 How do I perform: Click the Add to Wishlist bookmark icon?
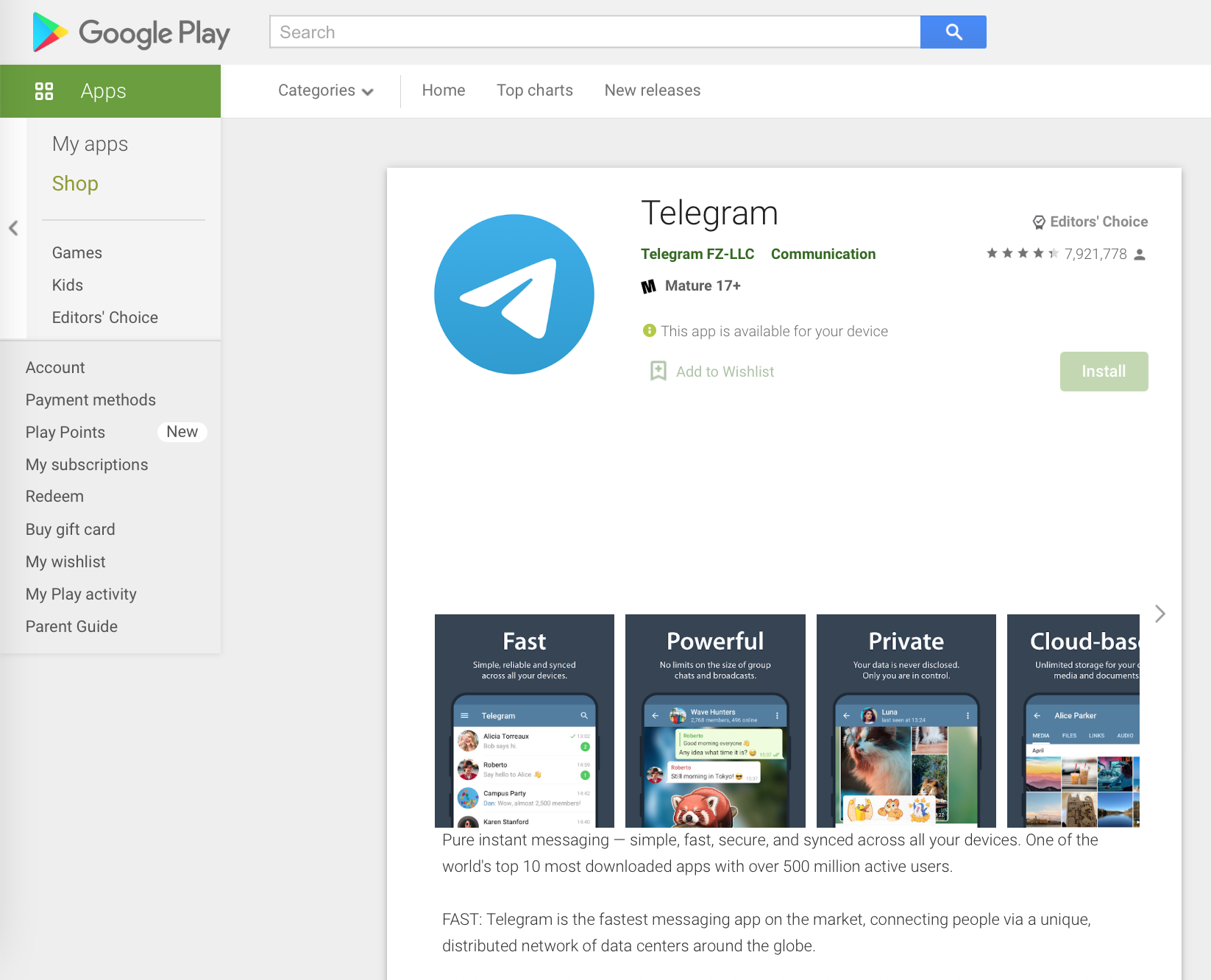(x=658, y=371)
